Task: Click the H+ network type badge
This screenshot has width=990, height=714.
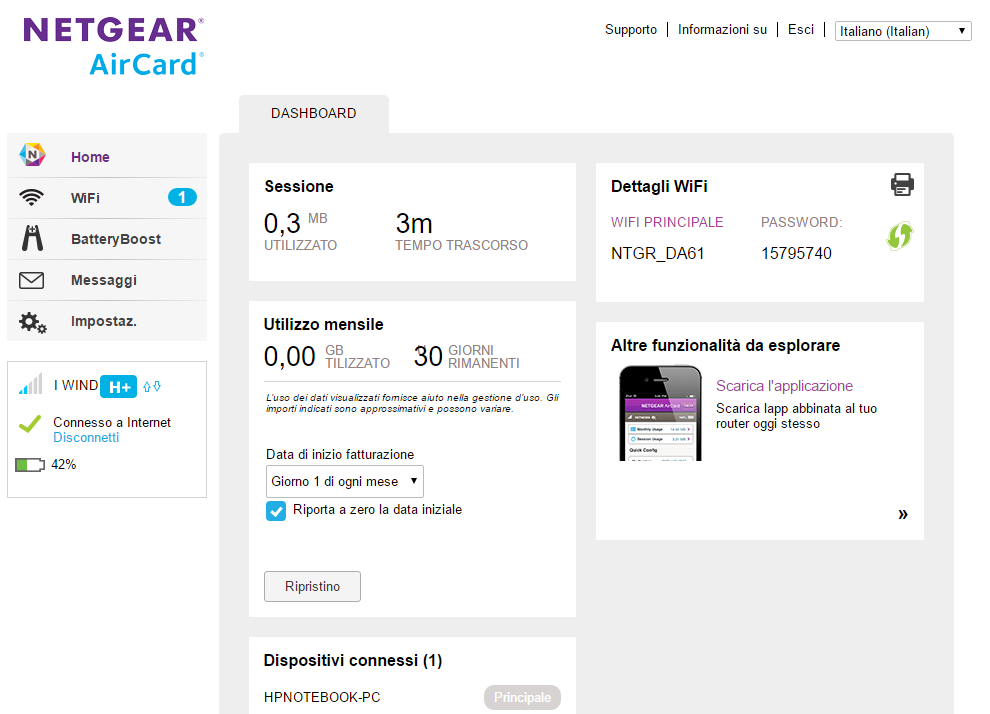Action: (119, 386)
